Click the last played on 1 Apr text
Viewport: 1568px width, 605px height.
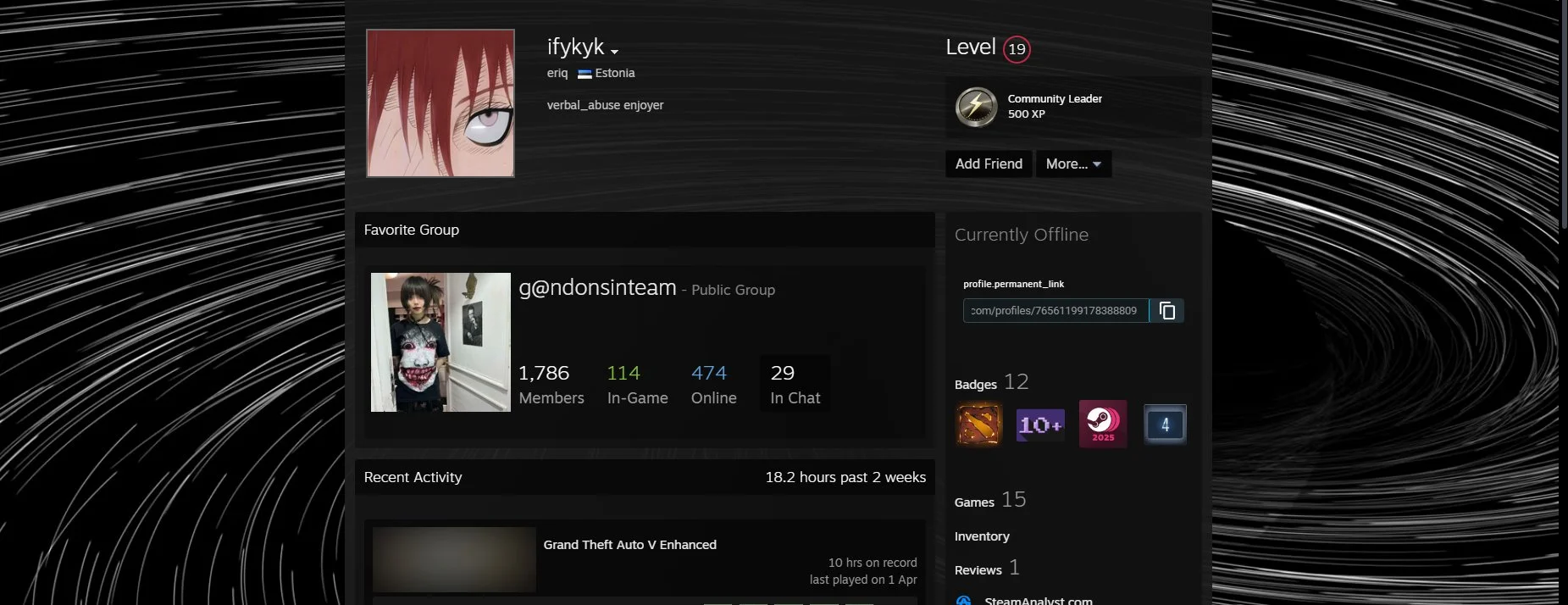click(x=863, y=580)
